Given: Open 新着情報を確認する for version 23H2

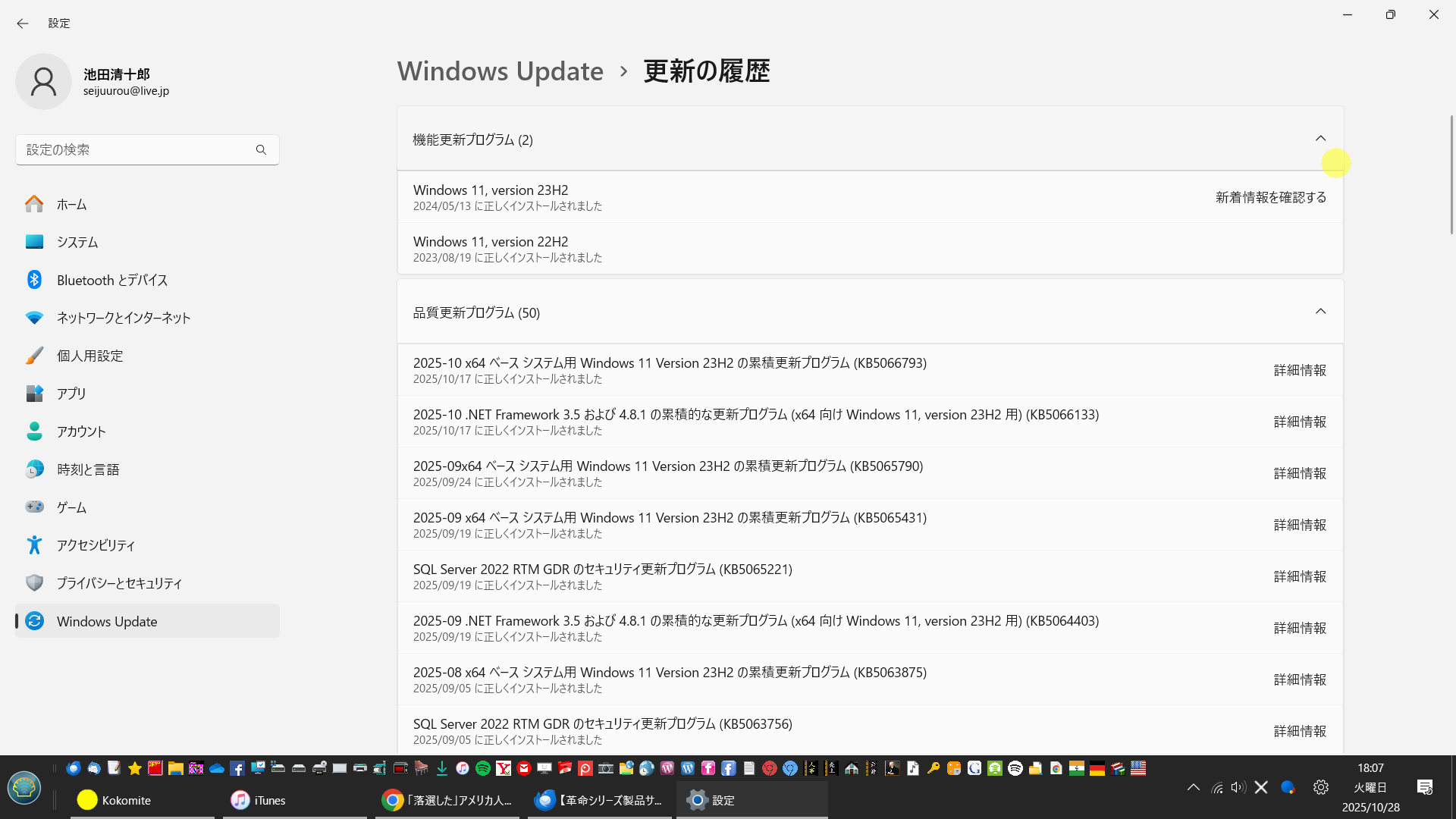Looking at the screenshot, I should tap(1271, 197).
